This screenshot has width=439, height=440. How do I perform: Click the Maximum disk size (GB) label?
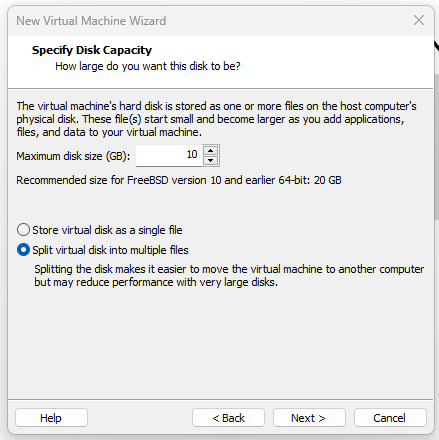[x=73, y=156]
